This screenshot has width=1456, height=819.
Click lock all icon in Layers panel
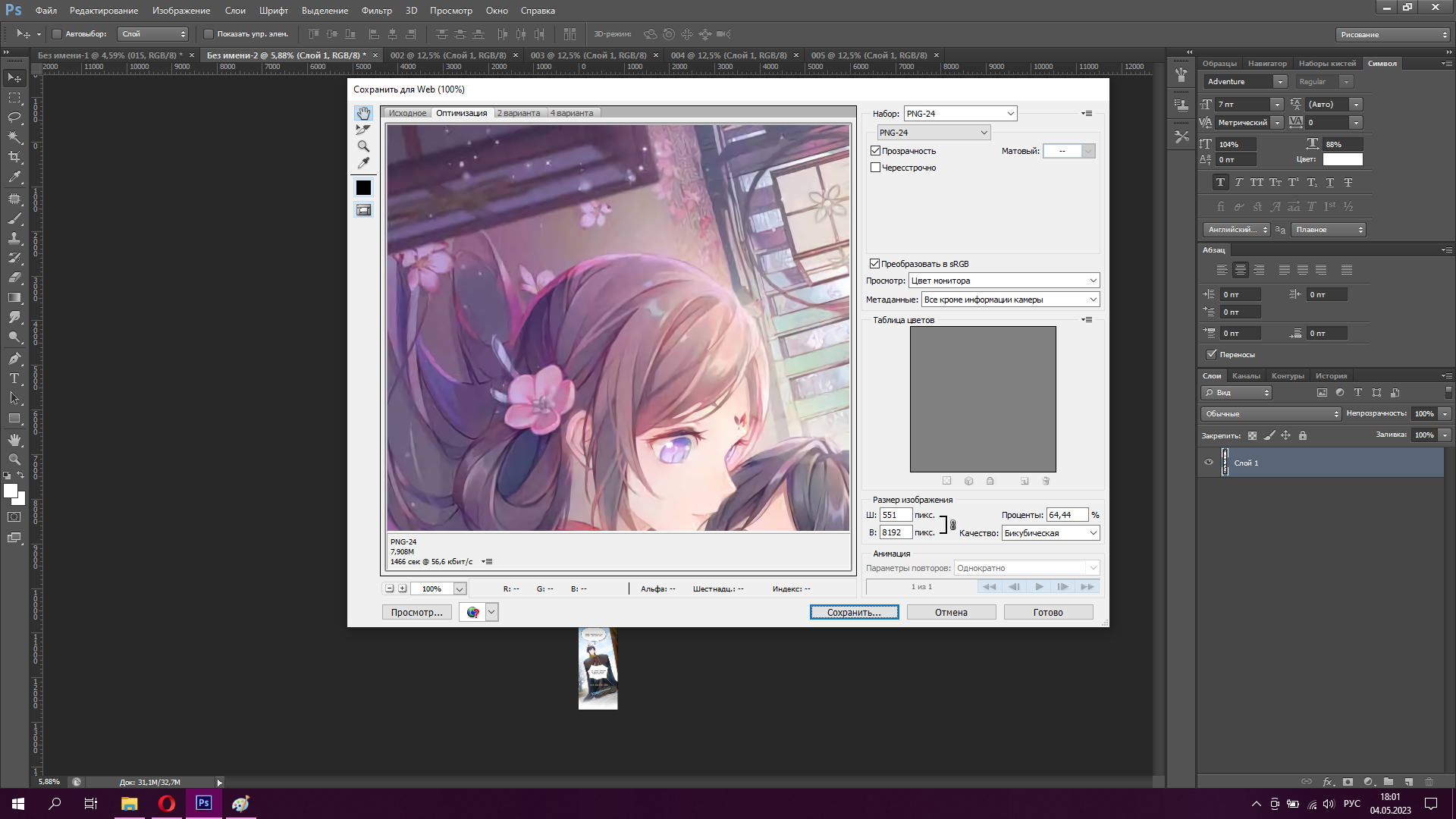pyautogui.click(x=1303, y=435)
